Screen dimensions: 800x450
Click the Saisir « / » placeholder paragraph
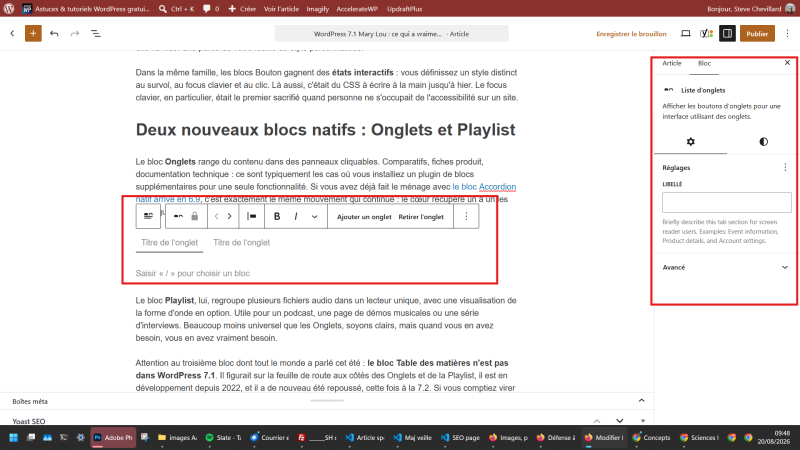coord(192,273)
